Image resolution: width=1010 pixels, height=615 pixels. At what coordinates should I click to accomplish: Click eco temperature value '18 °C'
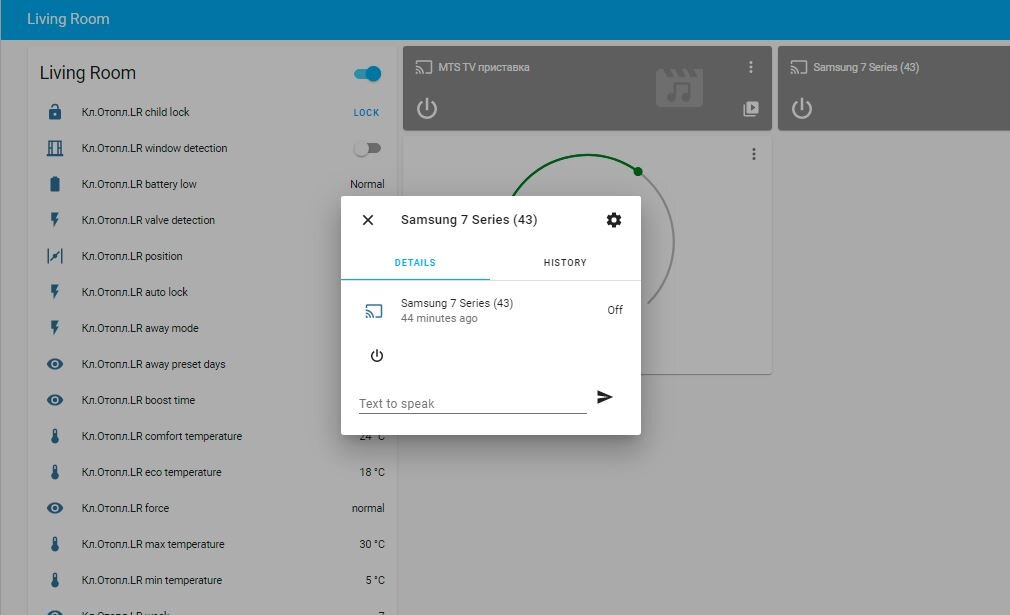372,473
